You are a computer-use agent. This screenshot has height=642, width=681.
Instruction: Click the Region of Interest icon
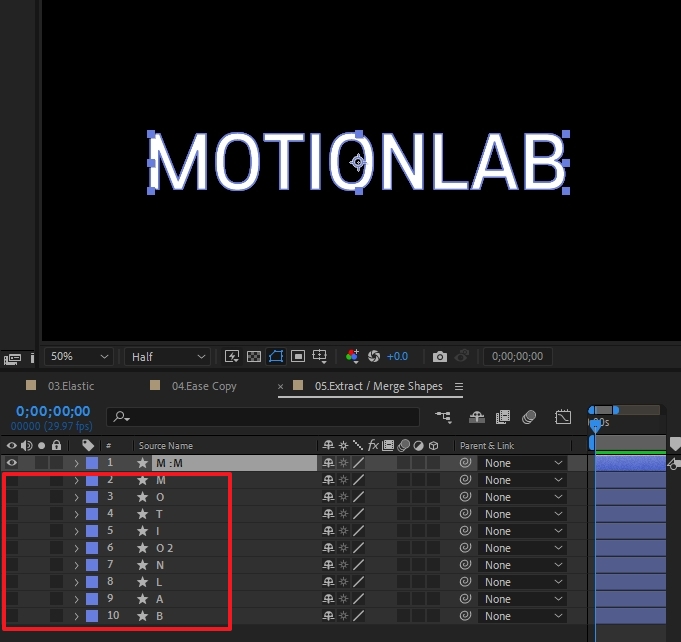click(298, 357)
